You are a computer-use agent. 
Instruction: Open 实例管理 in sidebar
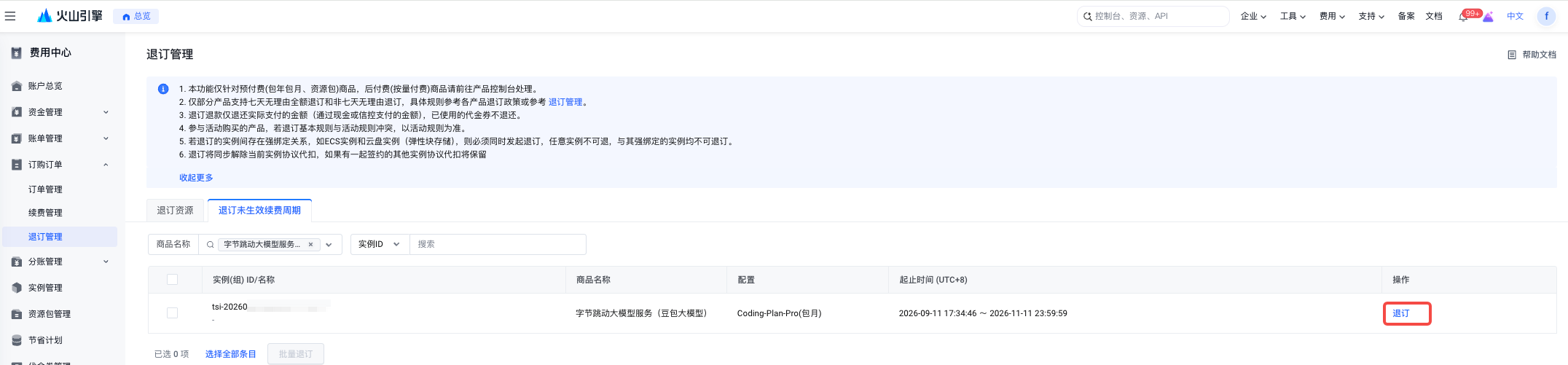(45, 288)
